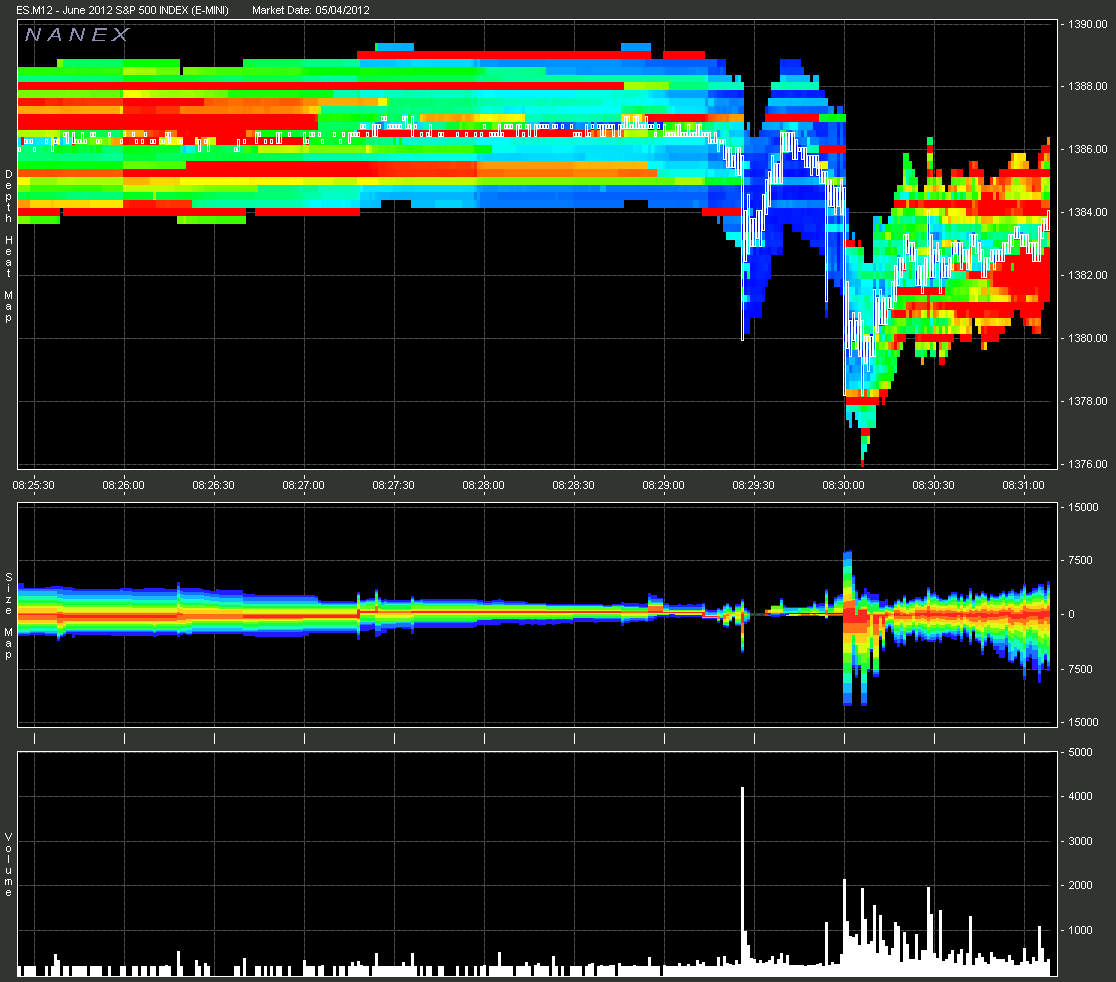
Task: Click the vertical Volume panel label
Action: (x=9, y=865)
